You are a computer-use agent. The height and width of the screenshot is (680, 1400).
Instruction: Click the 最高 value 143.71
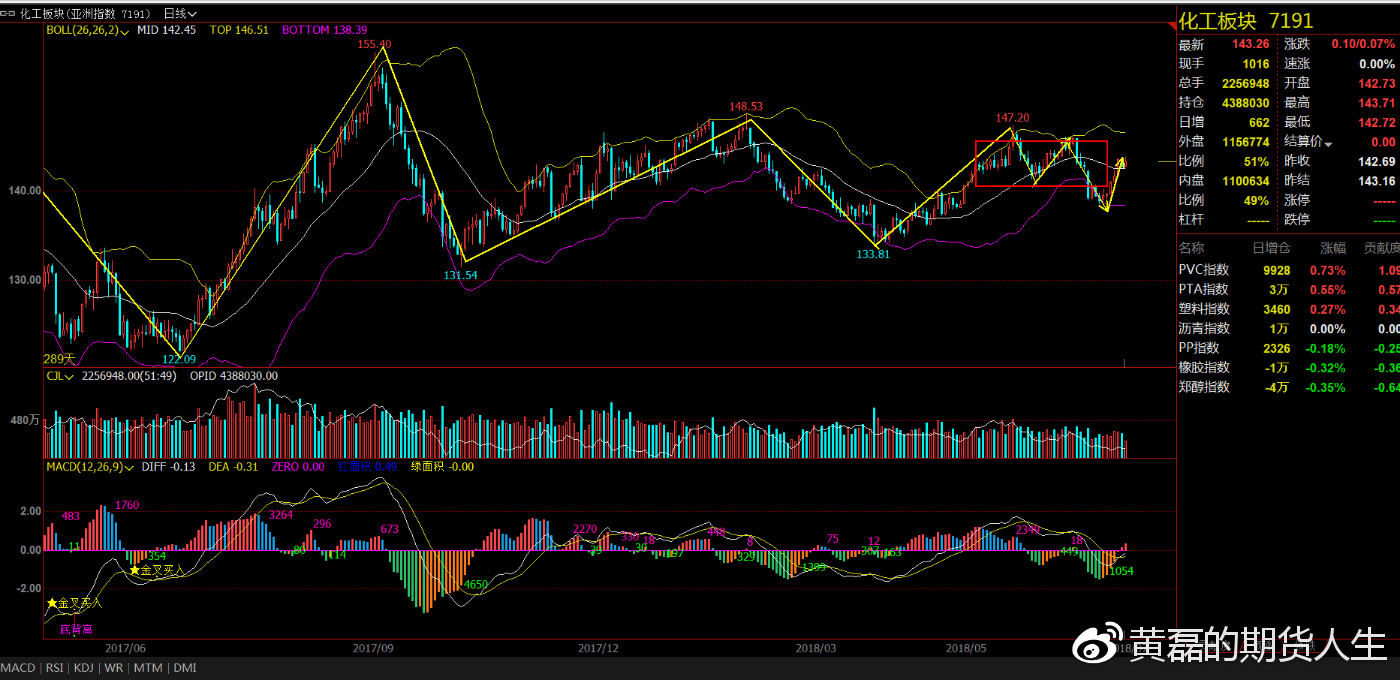click(x=1376, y=102)
